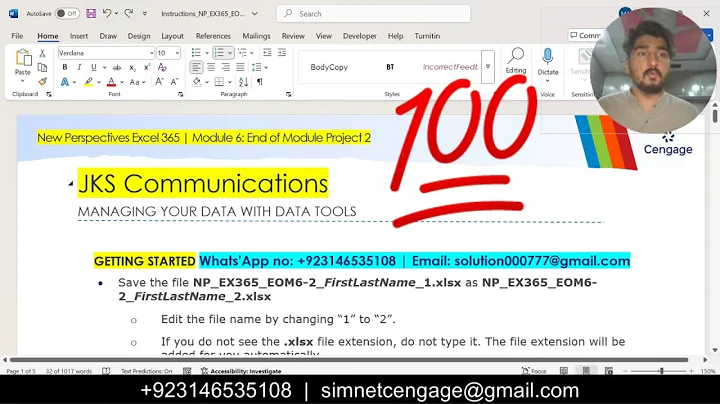
Task: Decrease paragraph indent
Action: [267, 53]
